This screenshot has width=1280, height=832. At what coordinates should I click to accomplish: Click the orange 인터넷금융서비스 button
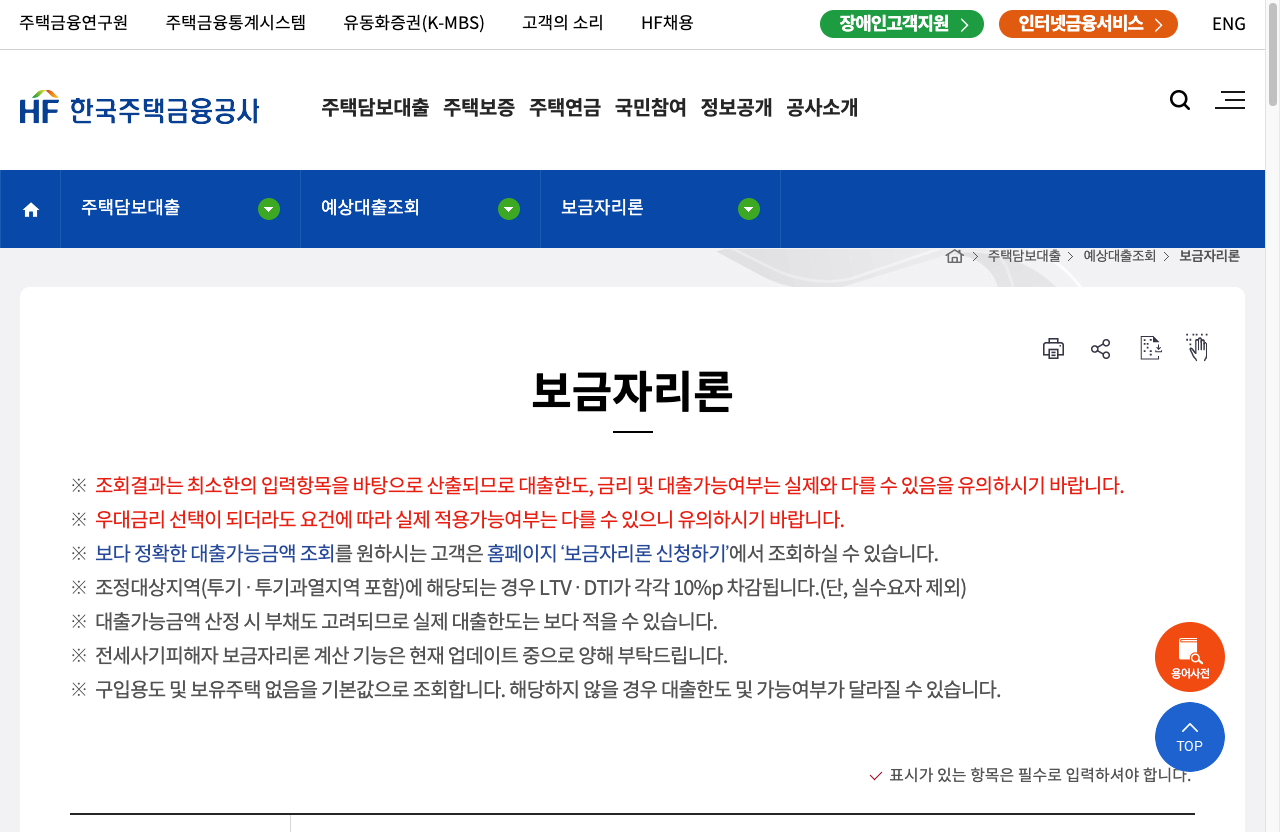click(1088, 24)
